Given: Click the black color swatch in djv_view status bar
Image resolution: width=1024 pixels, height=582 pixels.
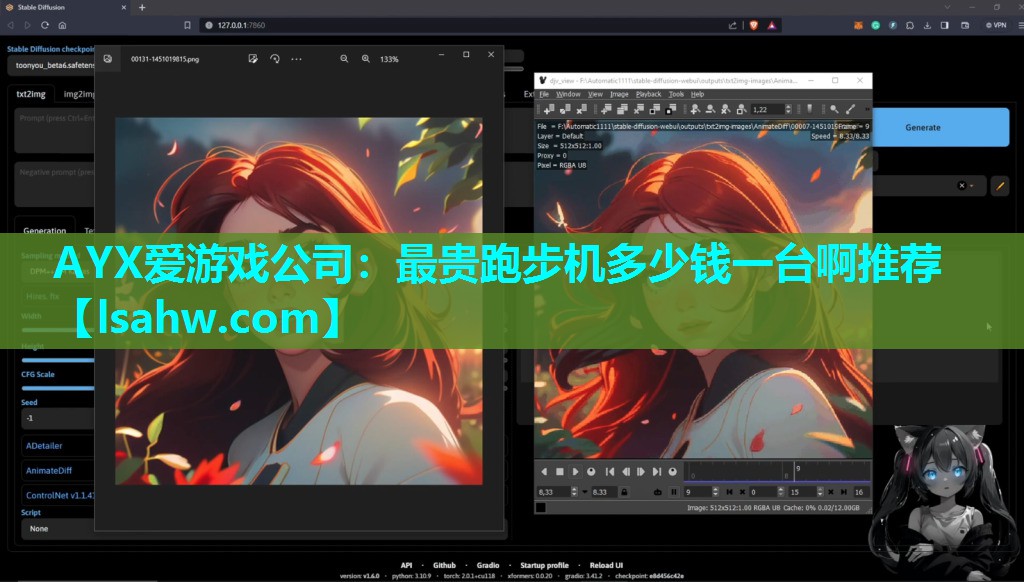Looking at the screenshot, I should coord(541,508).
